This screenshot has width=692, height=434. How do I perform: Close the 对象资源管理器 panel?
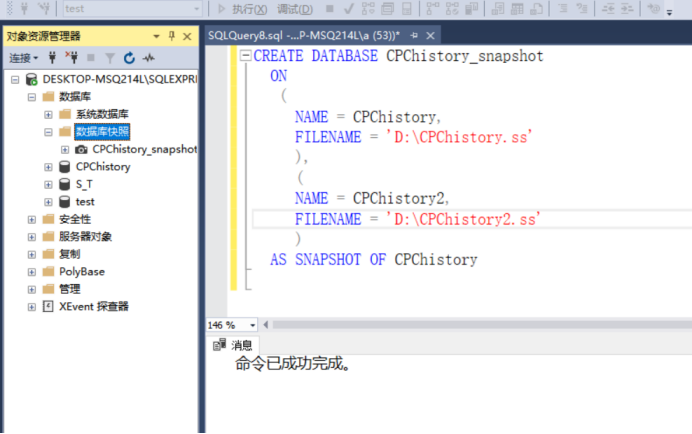pyautogui.click(x=187, y=36)
